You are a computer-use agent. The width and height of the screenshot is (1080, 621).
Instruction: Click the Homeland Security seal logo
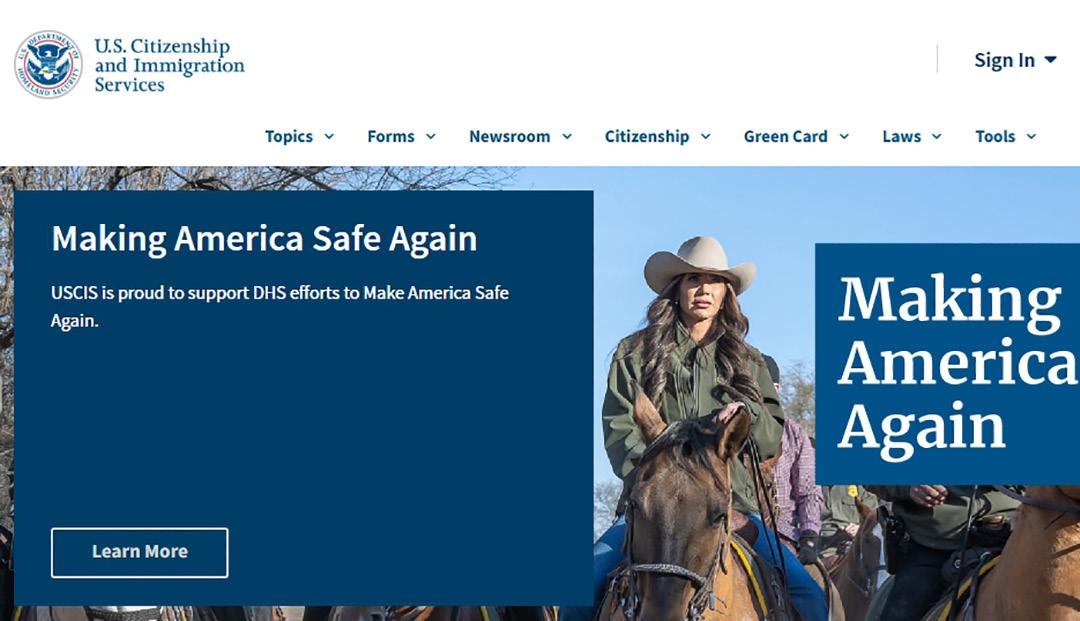(x=48, y=64)
